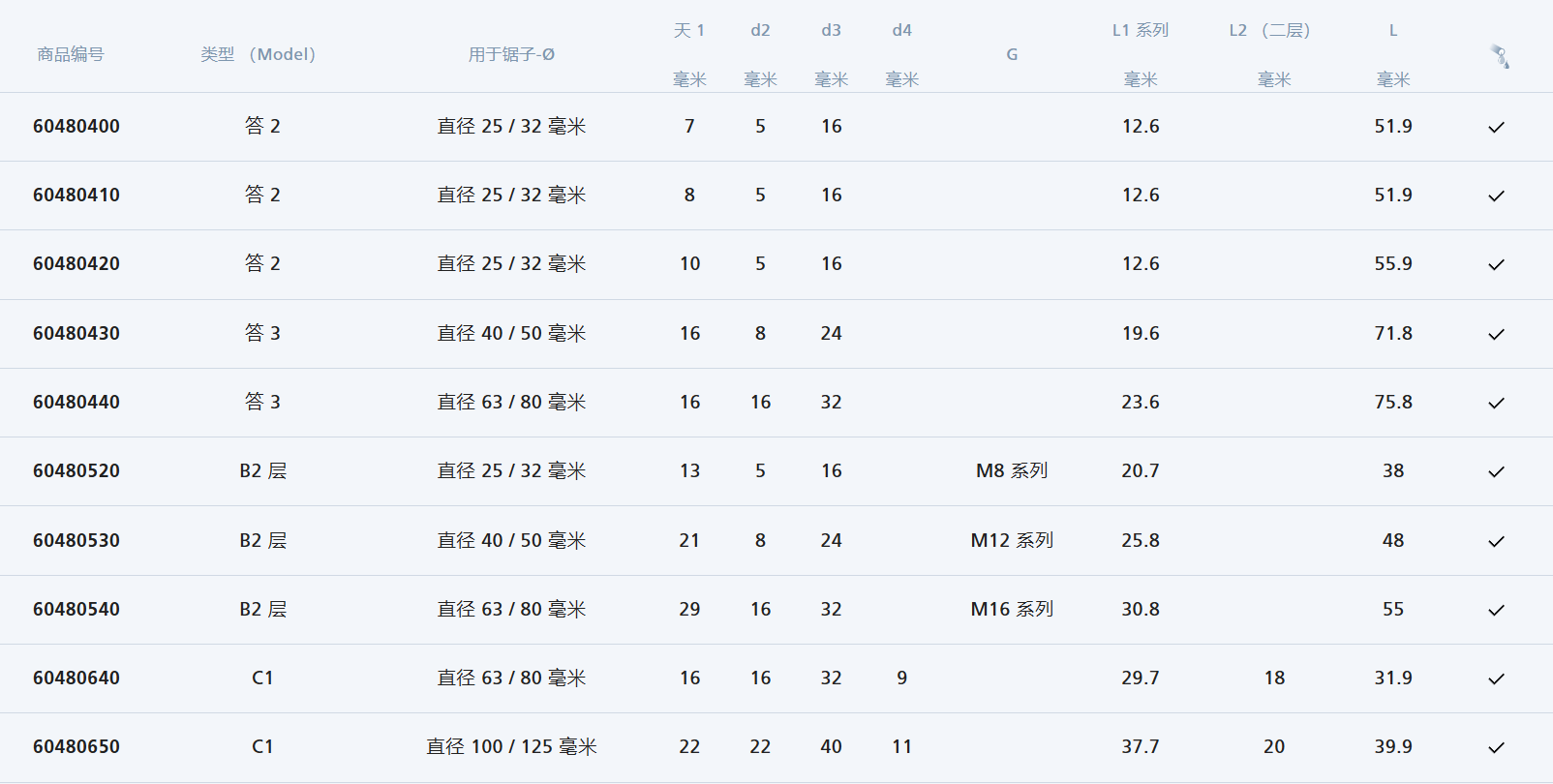Select the M12 系列 cell

point(1012,540)
